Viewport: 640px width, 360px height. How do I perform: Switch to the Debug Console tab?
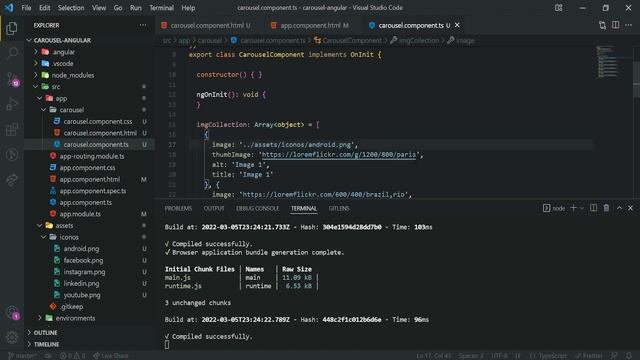point(258,208)
